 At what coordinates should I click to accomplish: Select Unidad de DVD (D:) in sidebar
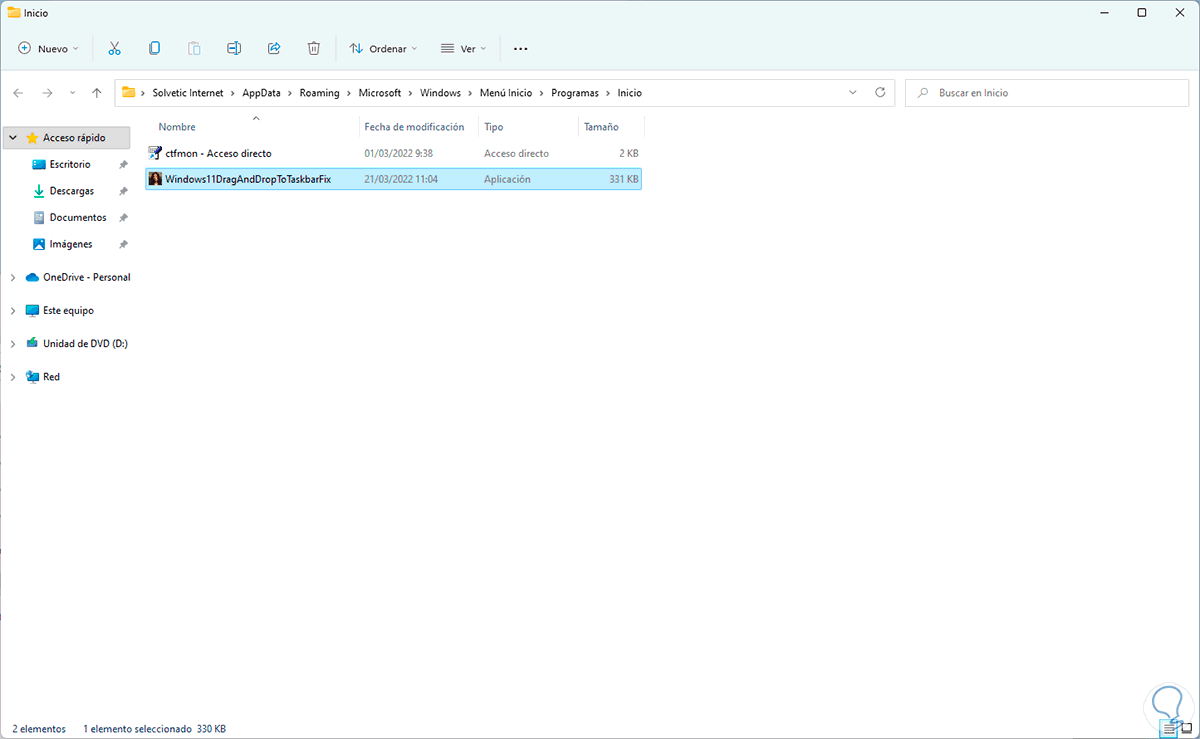click(85, 343)
